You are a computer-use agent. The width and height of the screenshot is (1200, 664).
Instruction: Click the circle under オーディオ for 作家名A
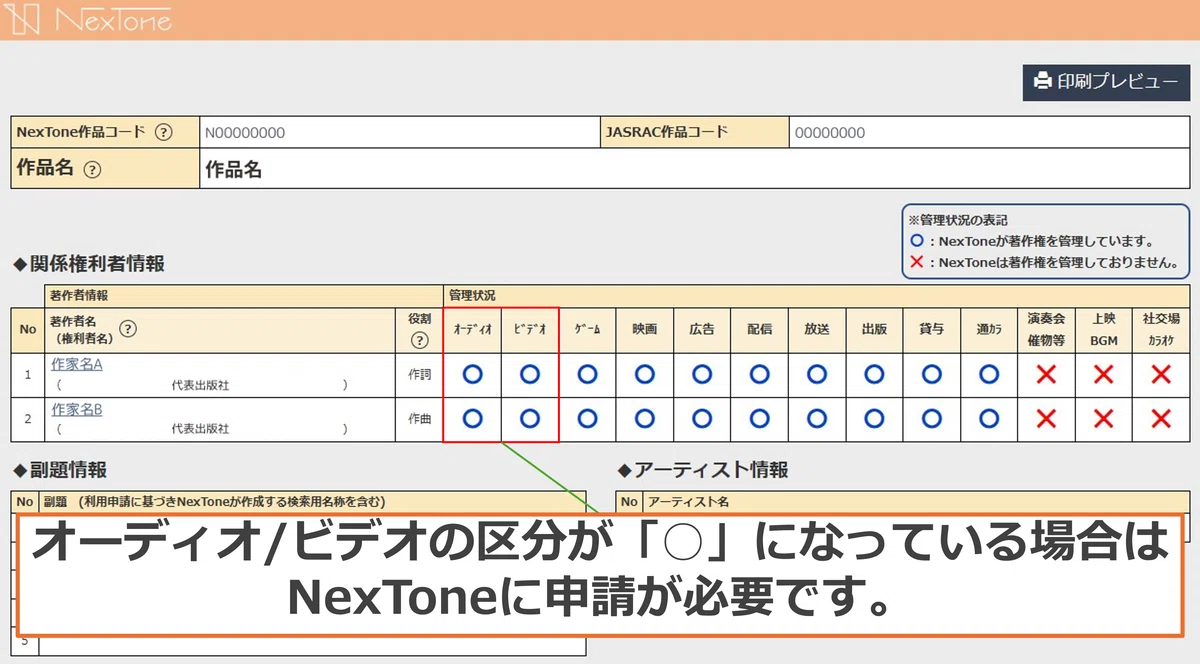pos(473,375)
